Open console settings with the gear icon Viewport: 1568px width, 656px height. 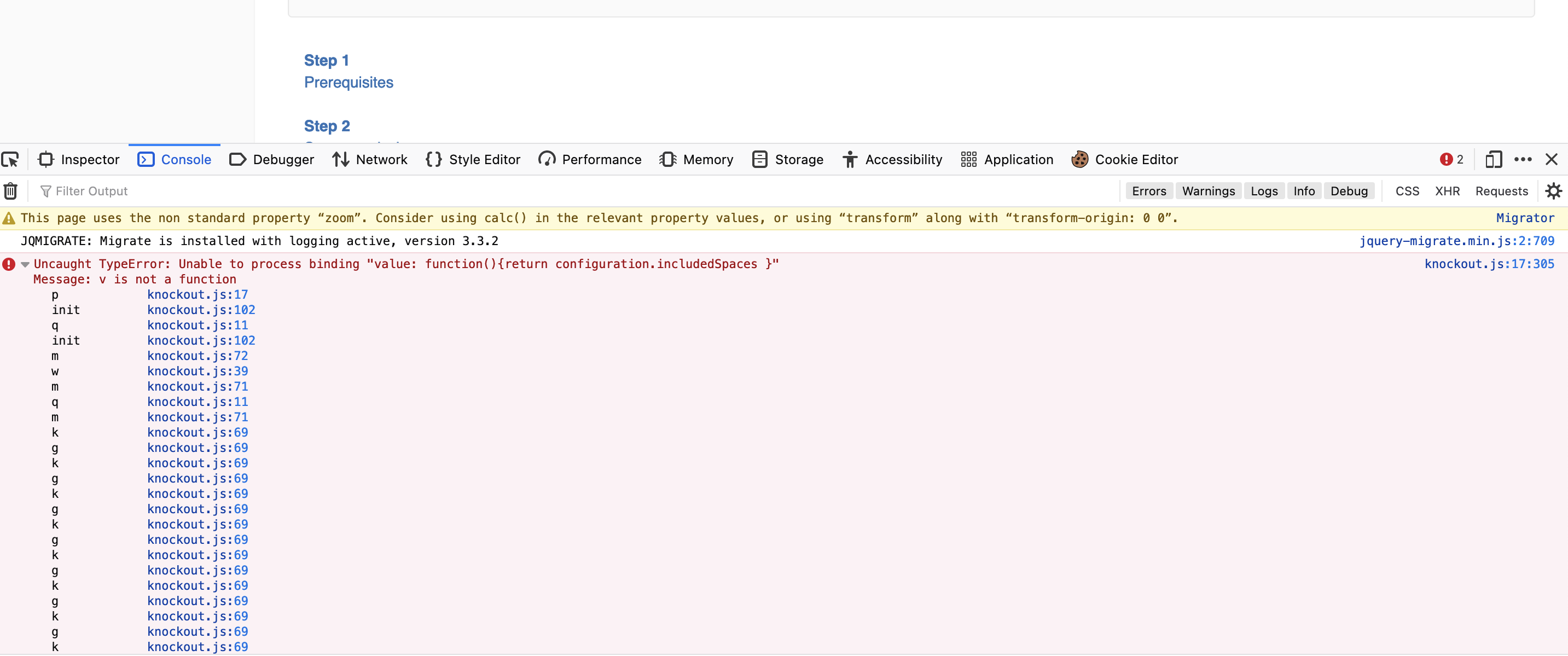(1554, 190)
